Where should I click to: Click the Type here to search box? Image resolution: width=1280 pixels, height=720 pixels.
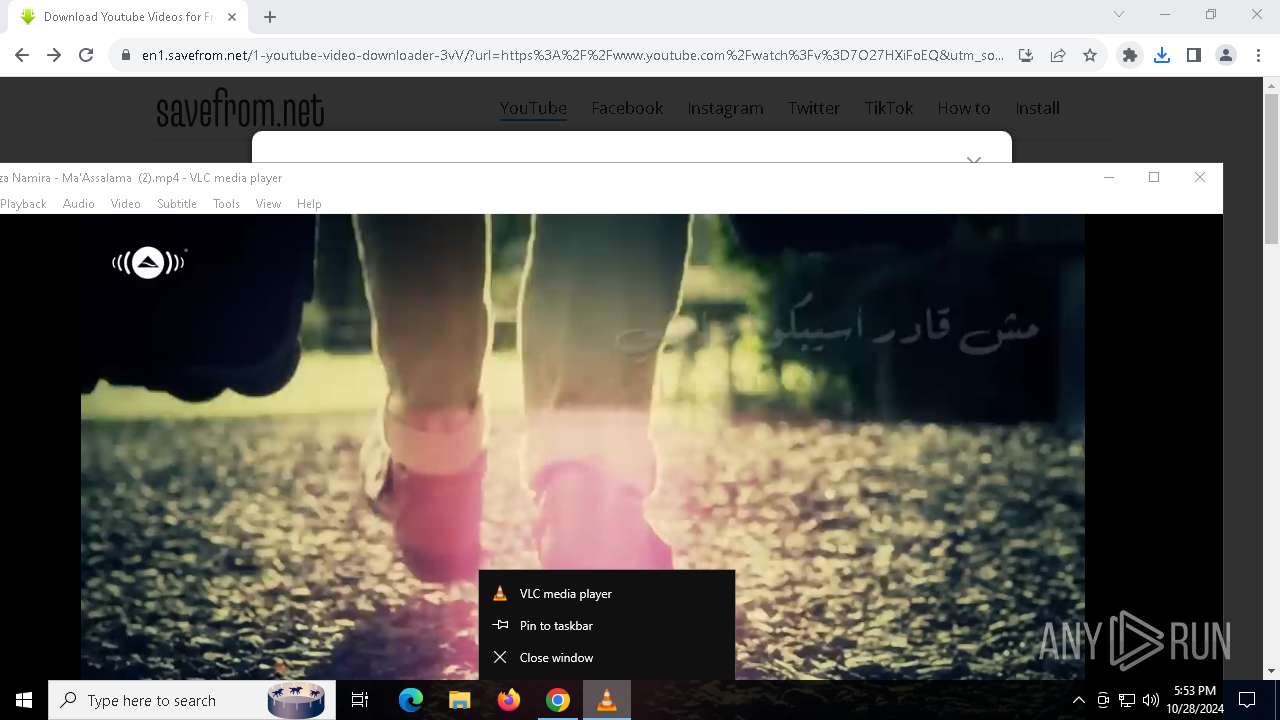click(191, 700)
